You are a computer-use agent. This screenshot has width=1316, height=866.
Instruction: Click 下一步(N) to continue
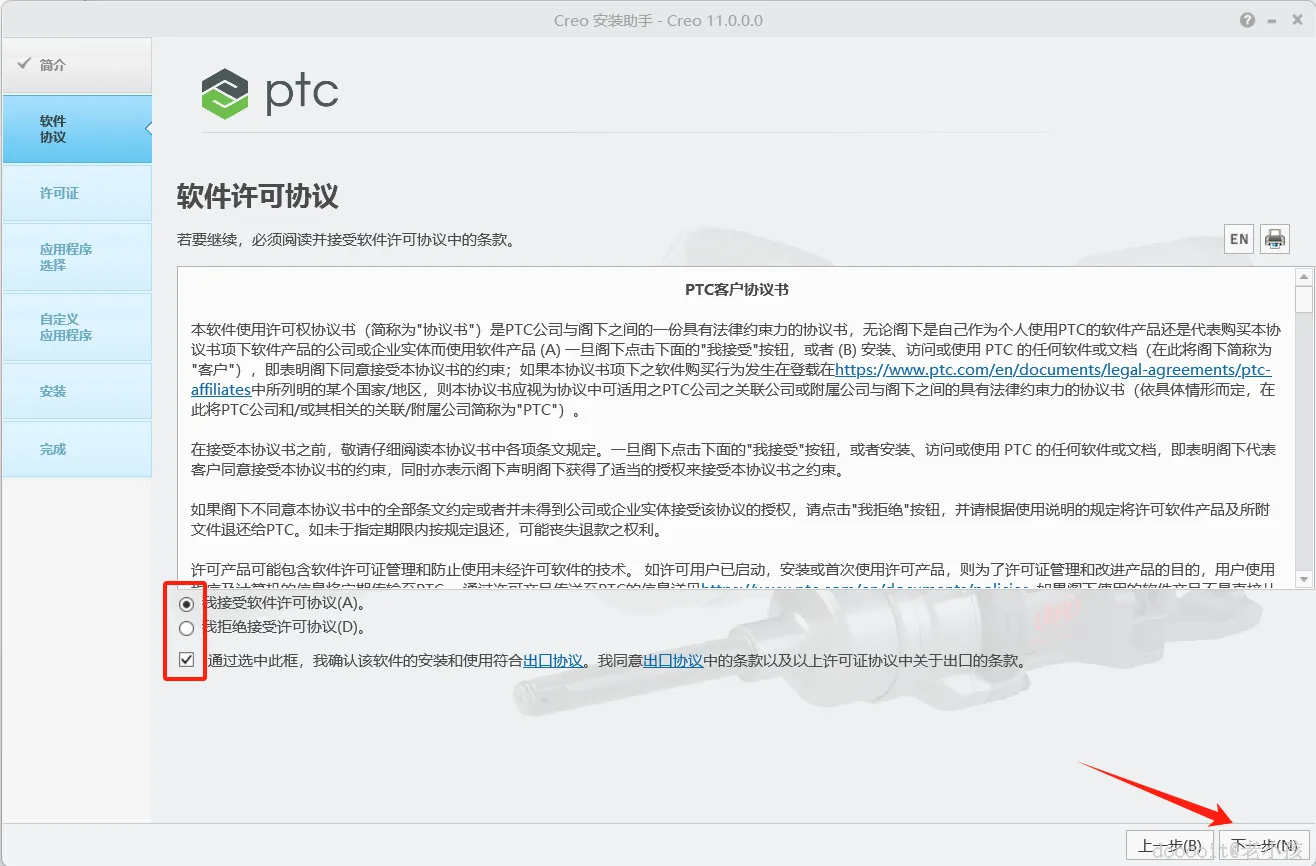[x=1264, y=846]
